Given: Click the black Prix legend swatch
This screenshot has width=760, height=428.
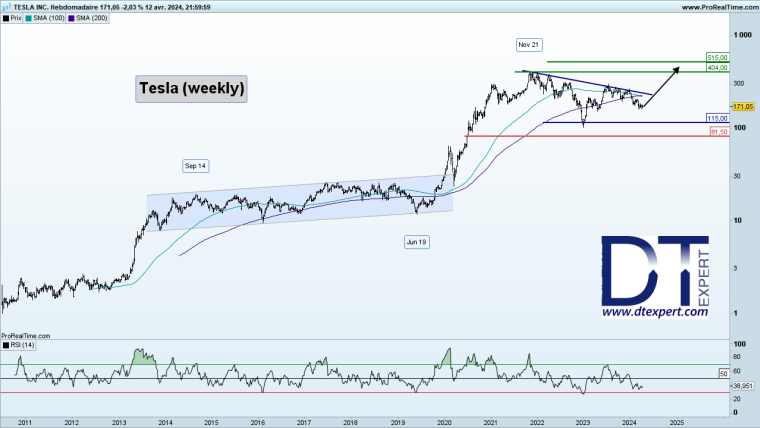Looking at the screenshot, I should pyautogui.click(x=6, y=18).
